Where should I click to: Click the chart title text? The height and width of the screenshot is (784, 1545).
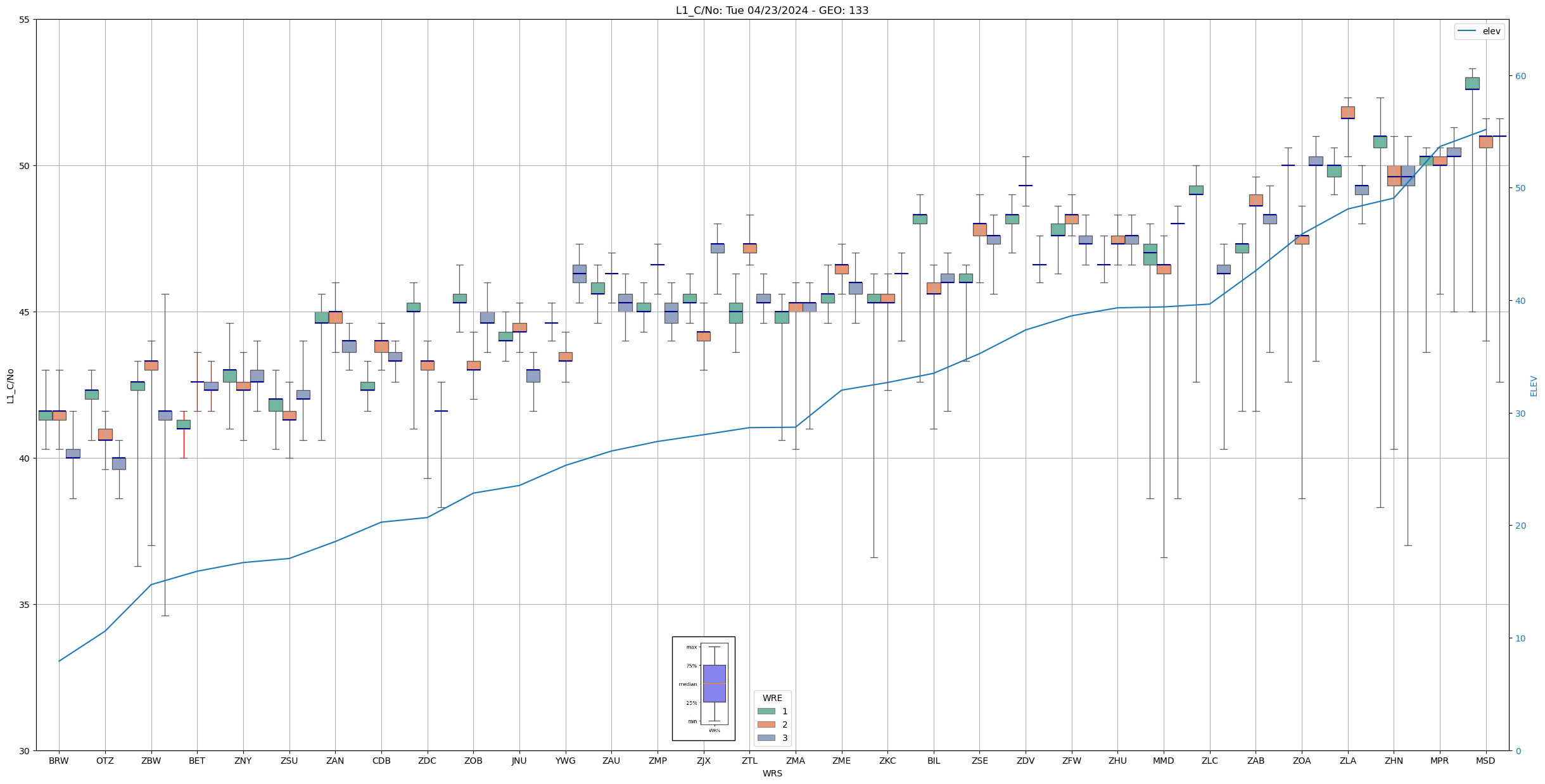pos(772,10)
